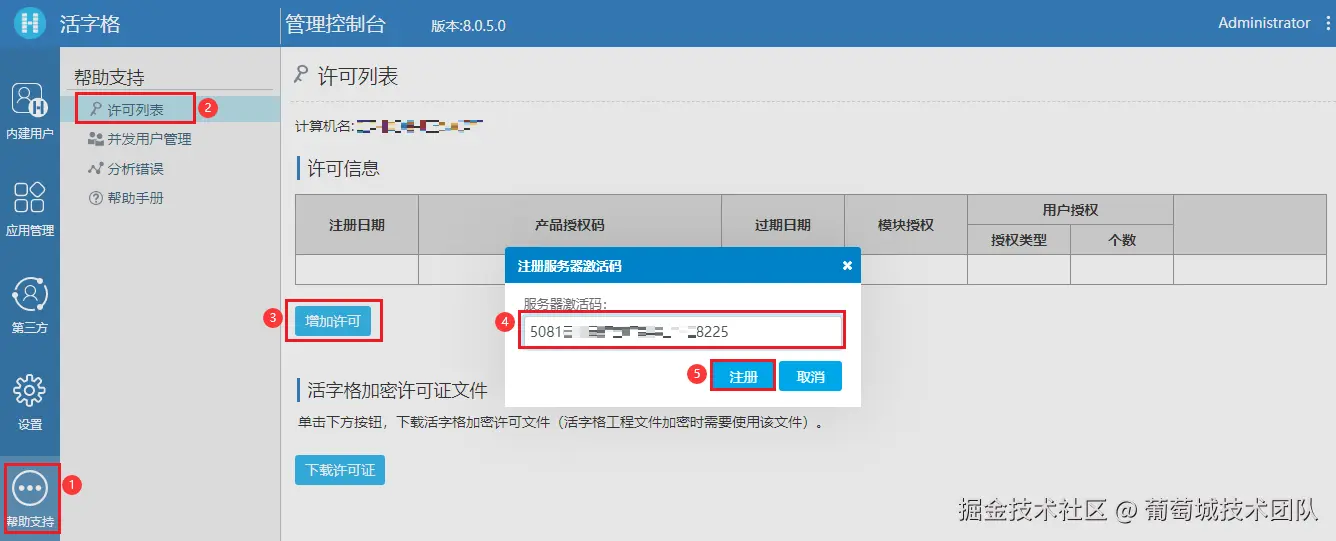Open the 帮助支持 sidebar section

click(30, 498)
